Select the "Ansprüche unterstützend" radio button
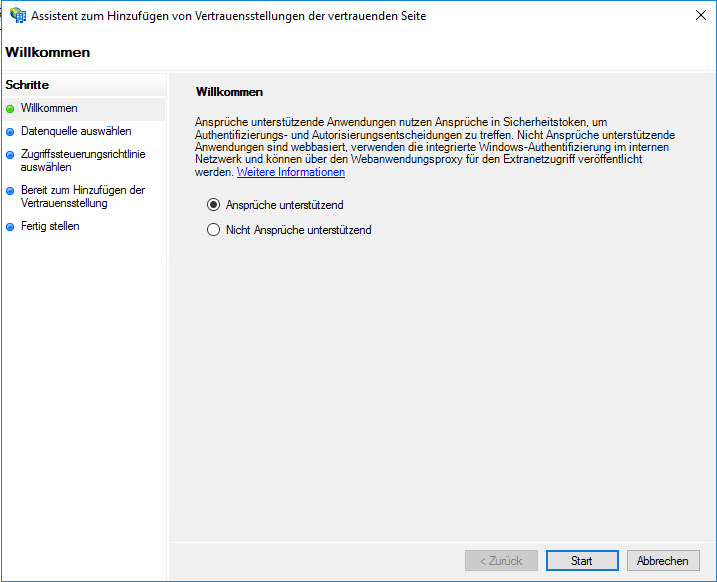The height and width of the screenshot is (582, 717). [x=213, y=205]
